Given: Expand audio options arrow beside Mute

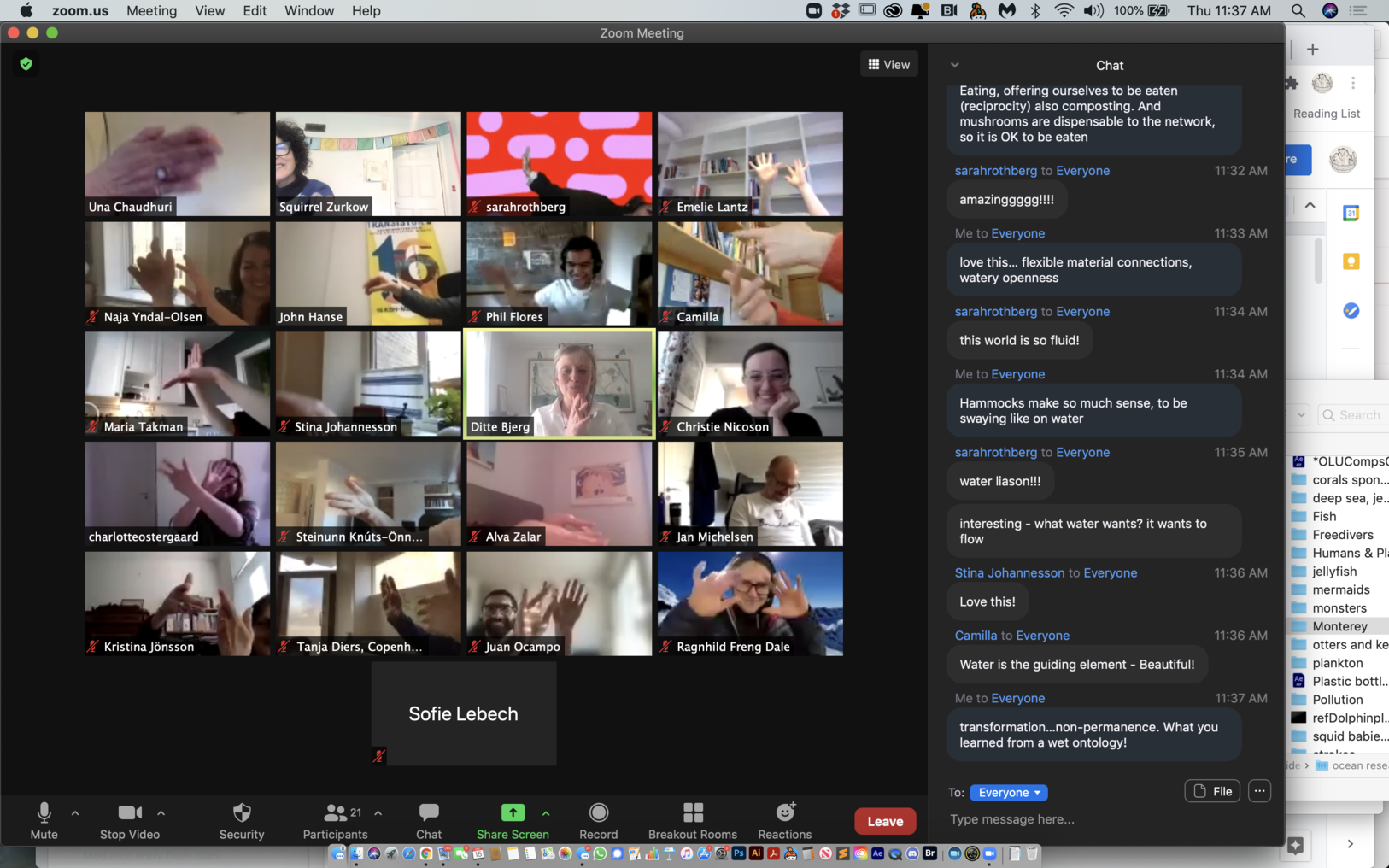Looking at the screenshot, I should [75, 813].
